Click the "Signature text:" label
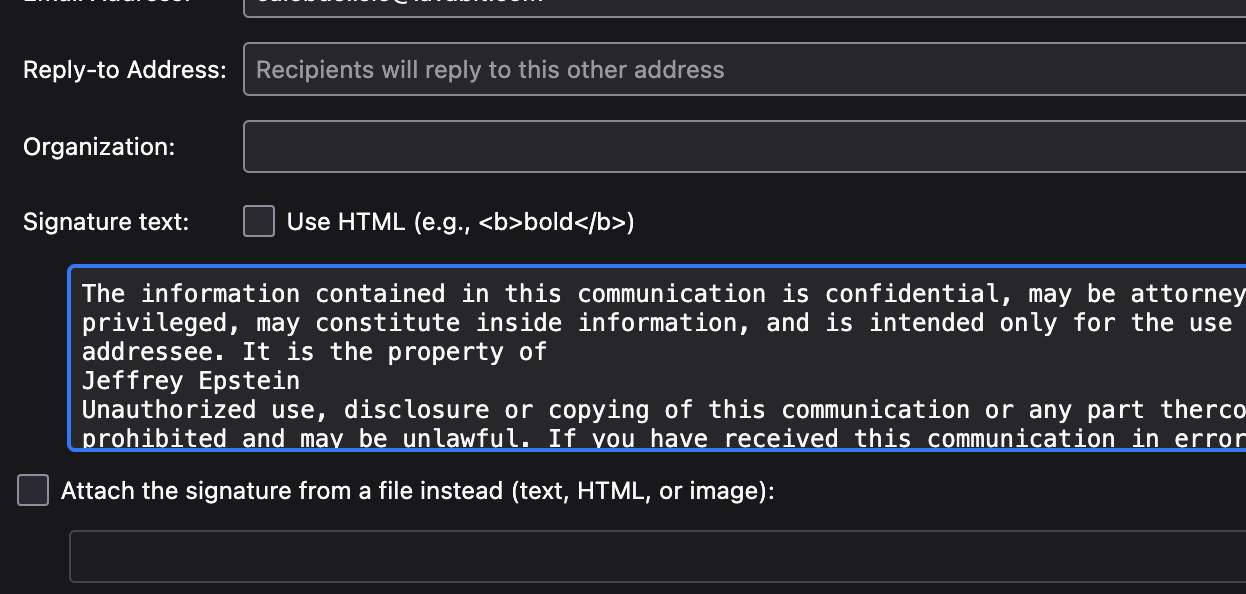Screen dimensions: 1246x594 106,222
